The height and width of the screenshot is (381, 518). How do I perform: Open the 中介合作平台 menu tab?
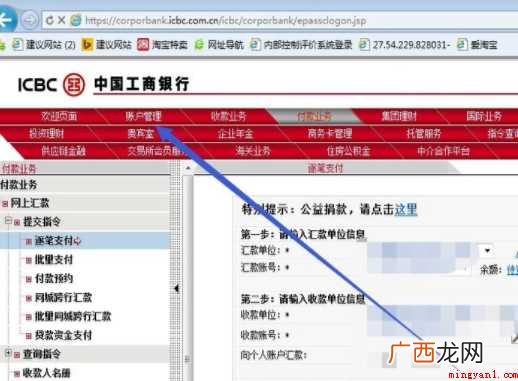point(444,151)
